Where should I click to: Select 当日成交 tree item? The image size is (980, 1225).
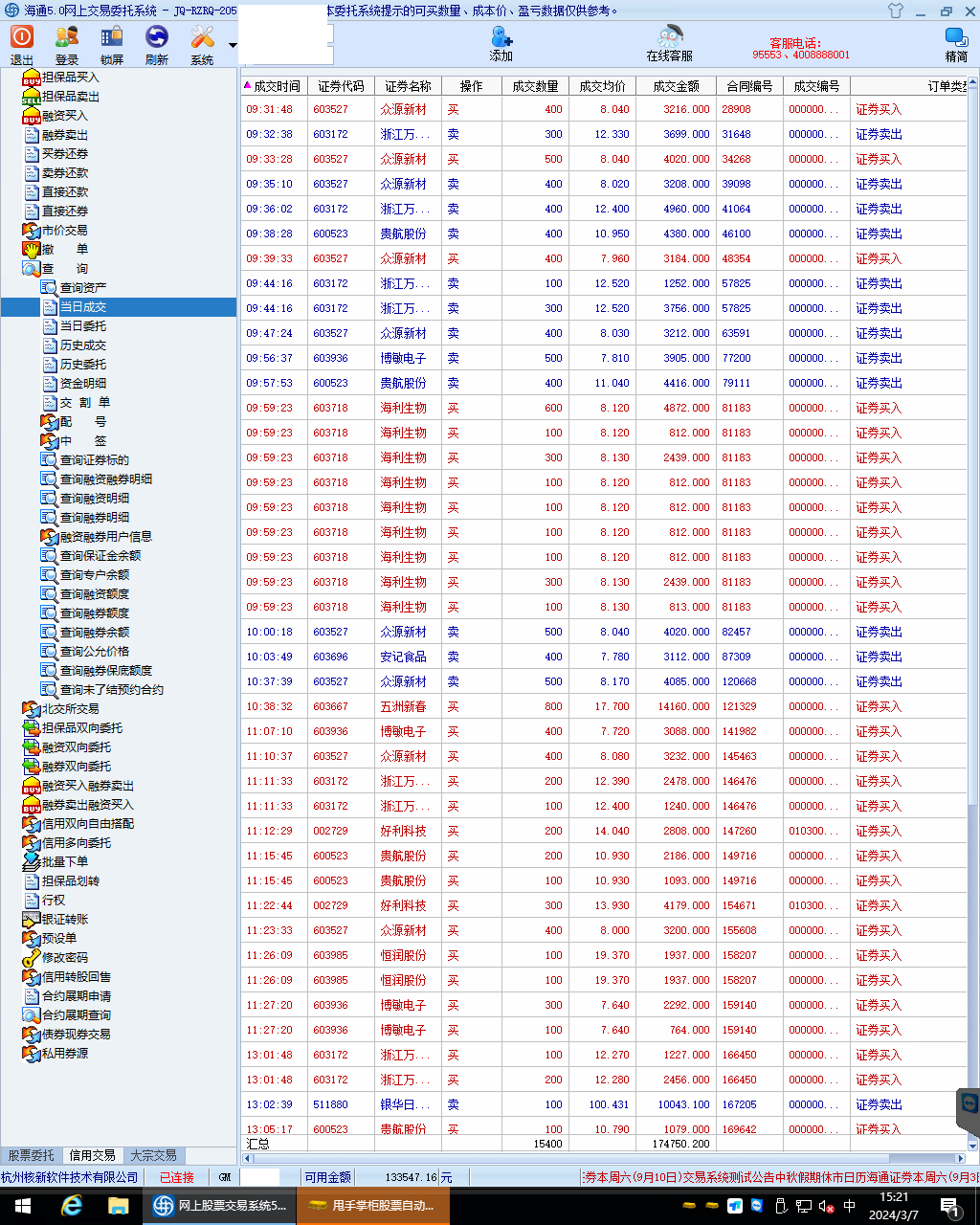pyautogui.click(x=83, y=306)
